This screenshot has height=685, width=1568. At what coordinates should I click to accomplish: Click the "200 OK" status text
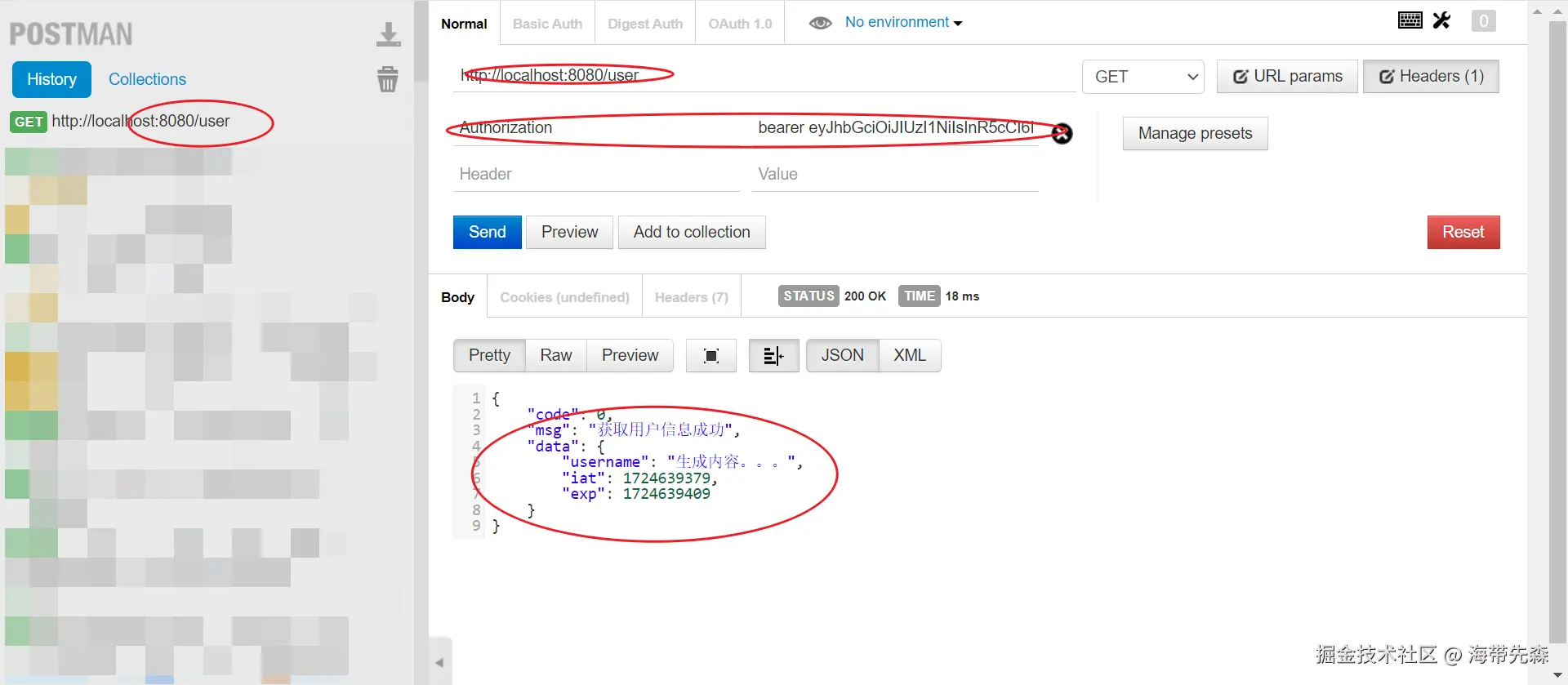(865, 296)
